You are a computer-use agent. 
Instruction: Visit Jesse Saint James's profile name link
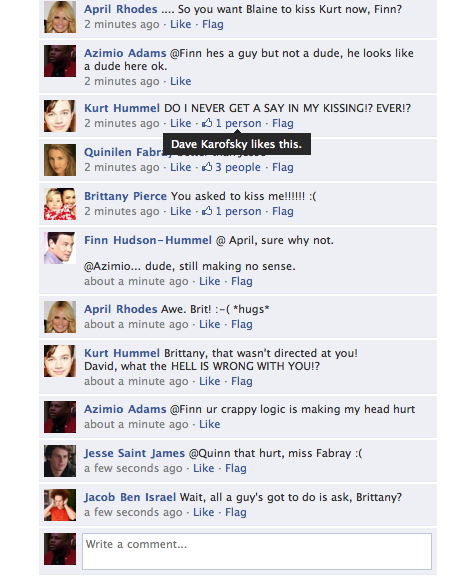(134, 453)
